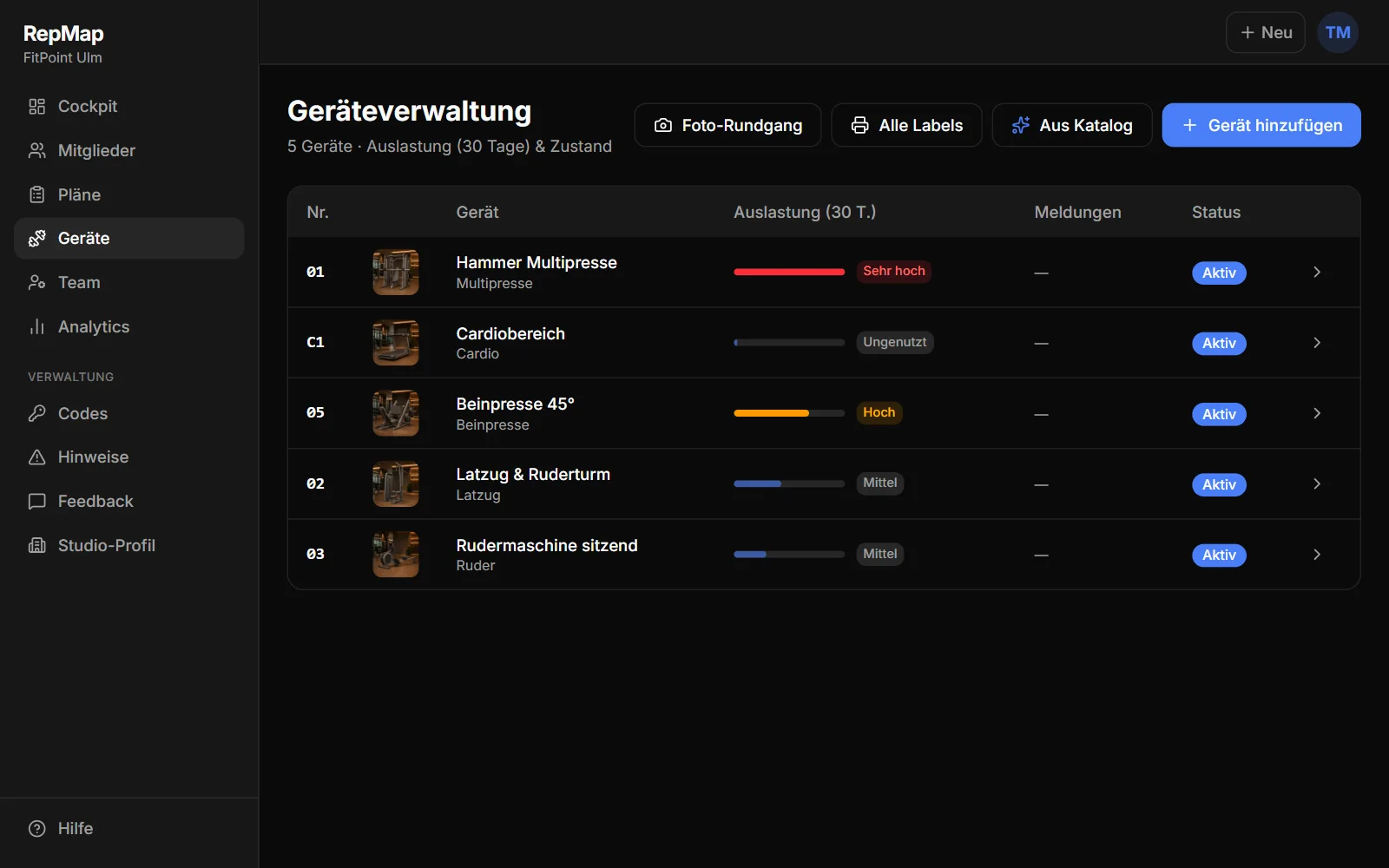Image resolution: width=1389 pixels, height=868 pixels.
Task: Click the Team user-settings icon
Action: pyautogui.click(x=36, y=282)
